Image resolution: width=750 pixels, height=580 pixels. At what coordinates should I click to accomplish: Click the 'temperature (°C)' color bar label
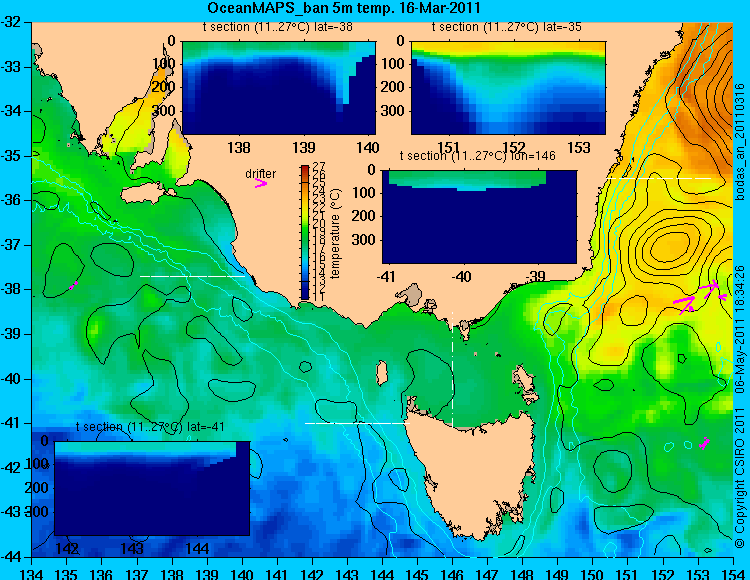(x=335, y=233)
